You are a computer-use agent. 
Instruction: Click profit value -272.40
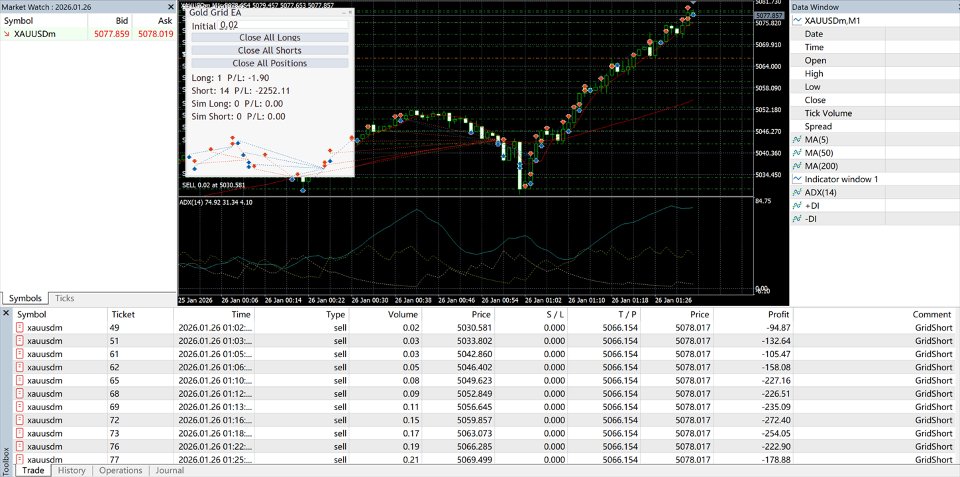pyautogui.click(x=777, y=420)
